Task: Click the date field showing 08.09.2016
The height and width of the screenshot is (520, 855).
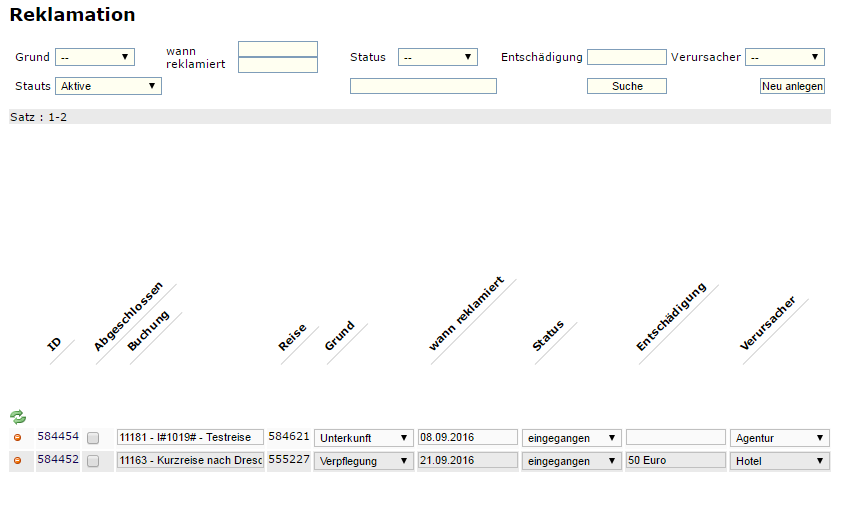Action: [467, 438]
